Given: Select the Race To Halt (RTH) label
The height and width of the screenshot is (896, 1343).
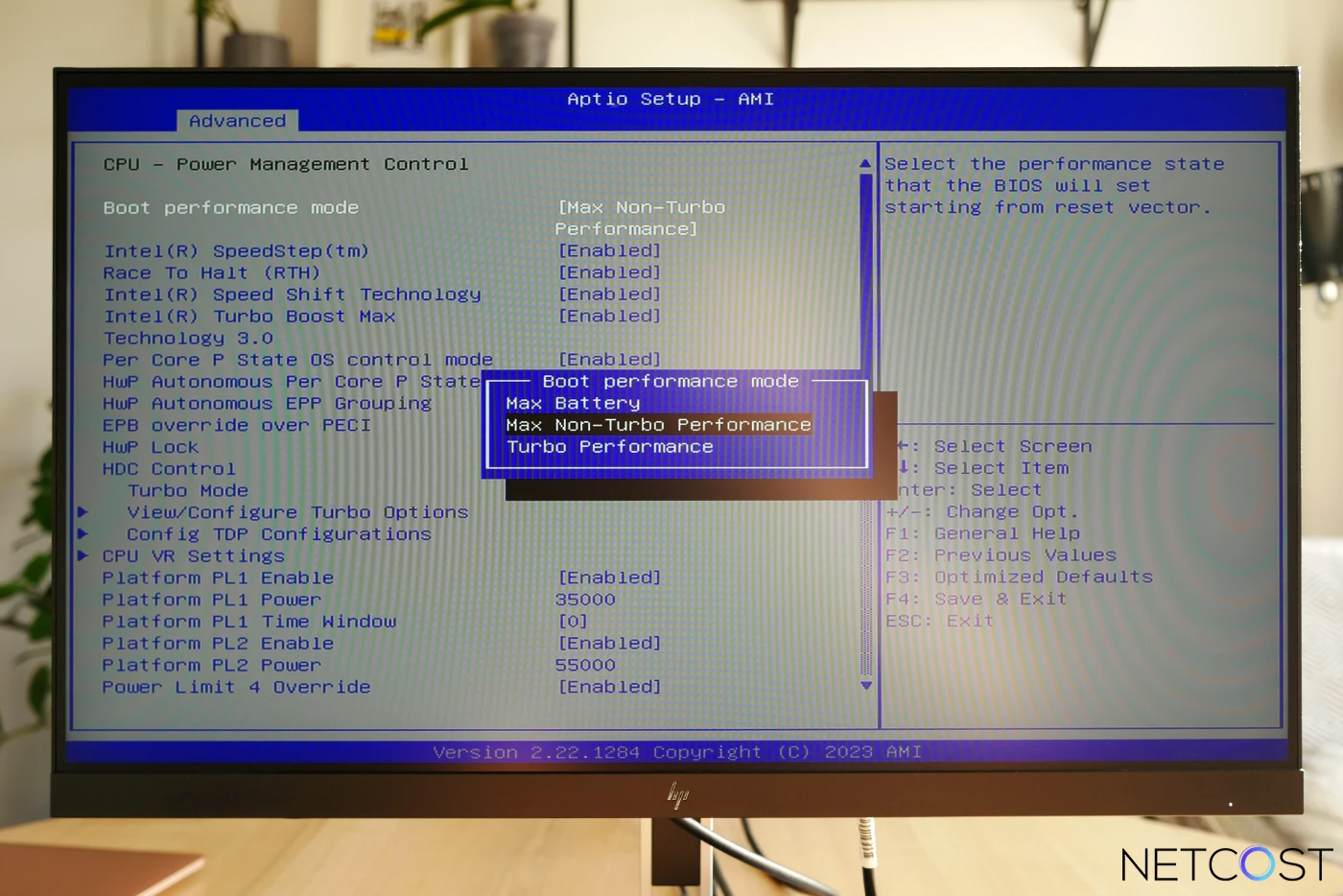Looking at the screenshot, I should coord(211,273).
